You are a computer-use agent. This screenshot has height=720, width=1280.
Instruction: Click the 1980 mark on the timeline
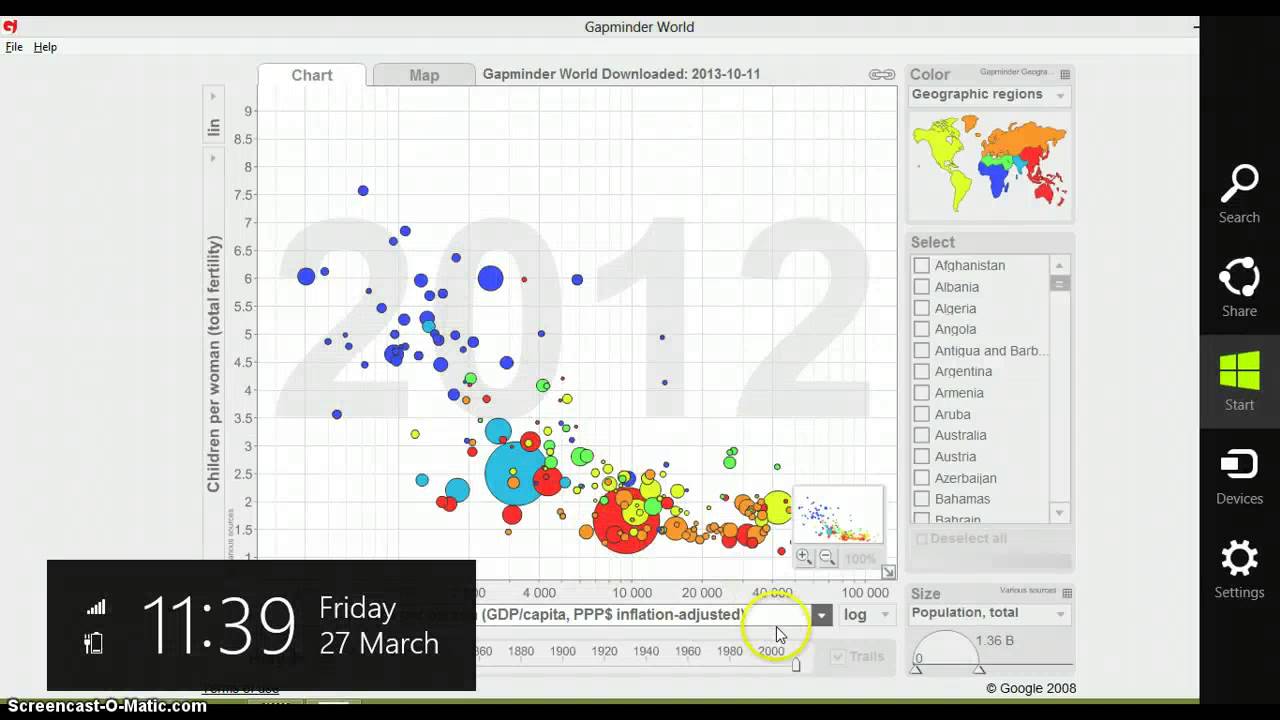pyautogui.click(x=729, y=651)
